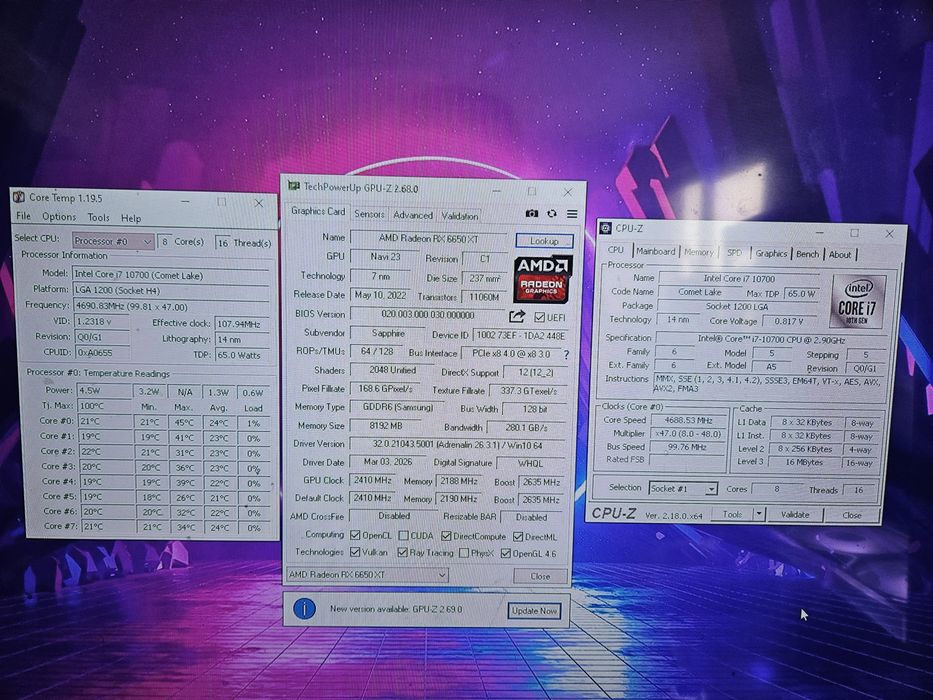
Task: Click the blue info icon in update bar
Action: pyautogui.click(x=304, y=608)
